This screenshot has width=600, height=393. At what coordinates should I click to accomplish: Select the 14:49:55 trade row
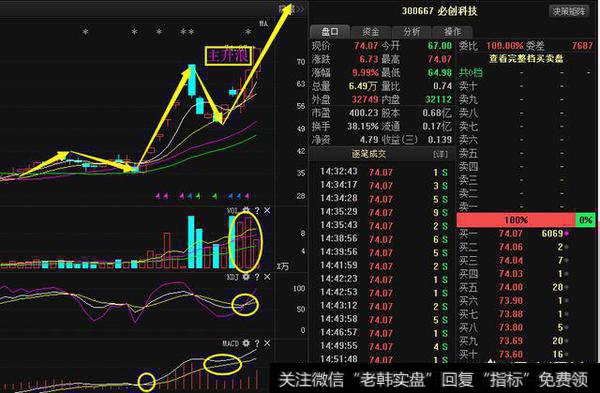pos(384,346)
